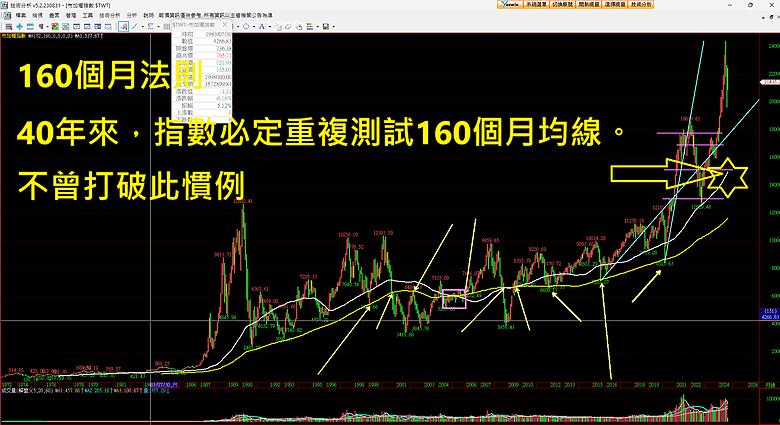Select the parallel lines drawing tool
Image resolution: width=780 pixels, height=425 pixels.
150,26
